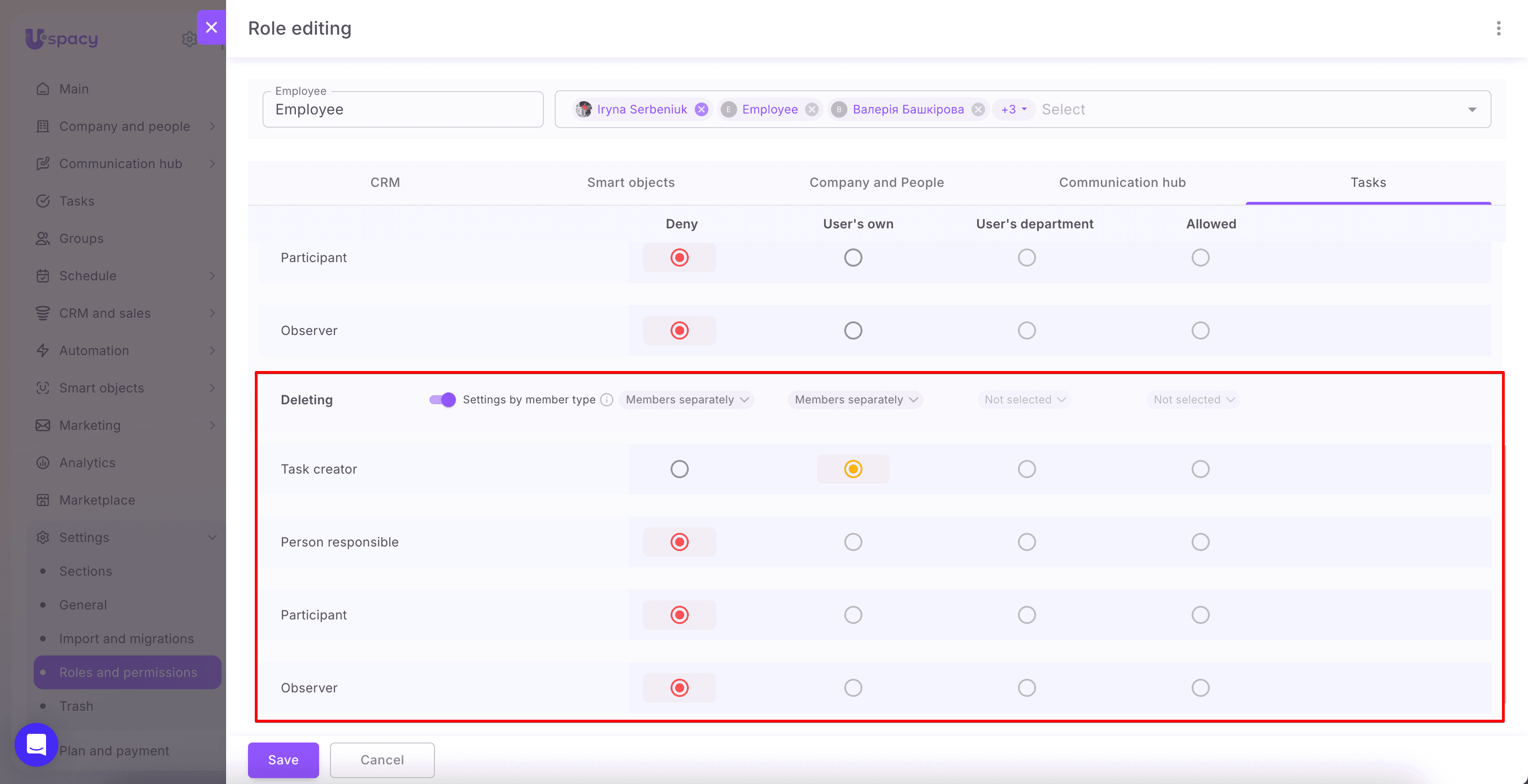1528x784 pixels.
Task: Switch to Company and People tab
Action: click(x=877, y=183)
